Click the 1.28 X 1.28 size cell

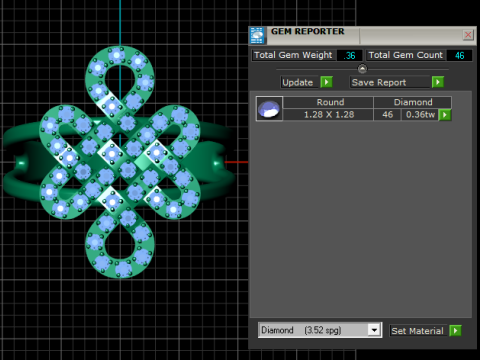pos(328,115)
